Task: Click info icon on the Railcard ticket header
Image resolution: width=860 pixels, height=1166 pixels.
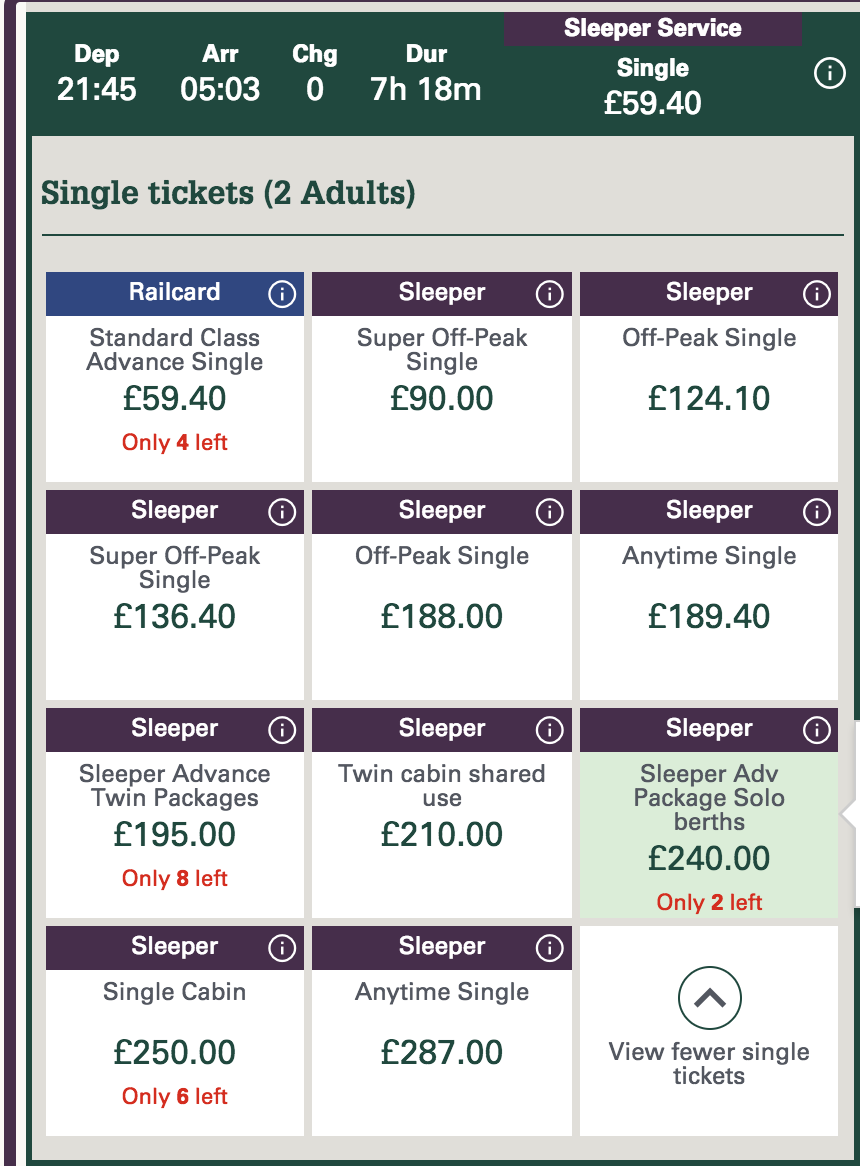Action: 283,294
